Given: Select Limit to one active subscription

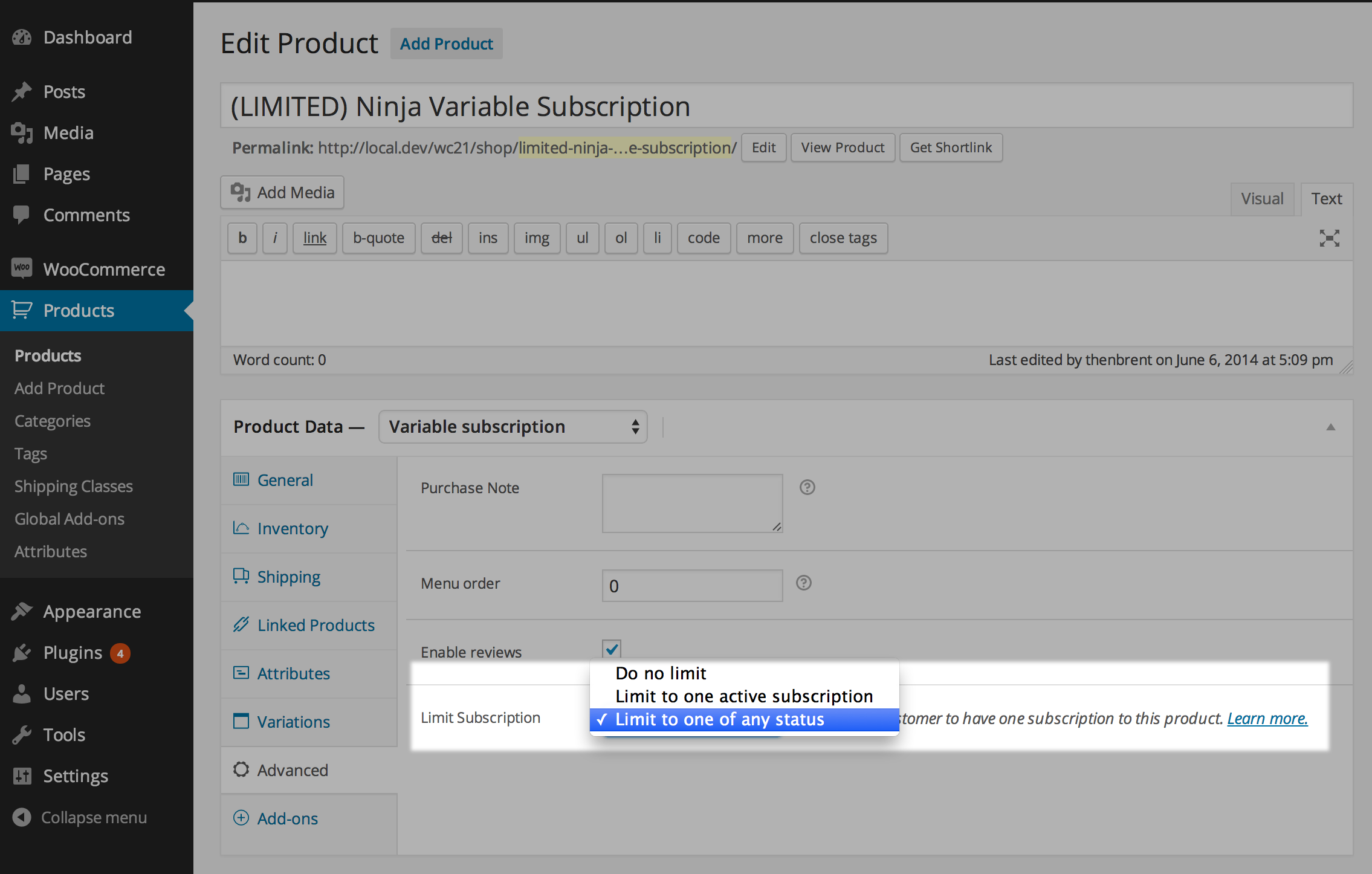Looking at the screenshot, I should 743,696.
